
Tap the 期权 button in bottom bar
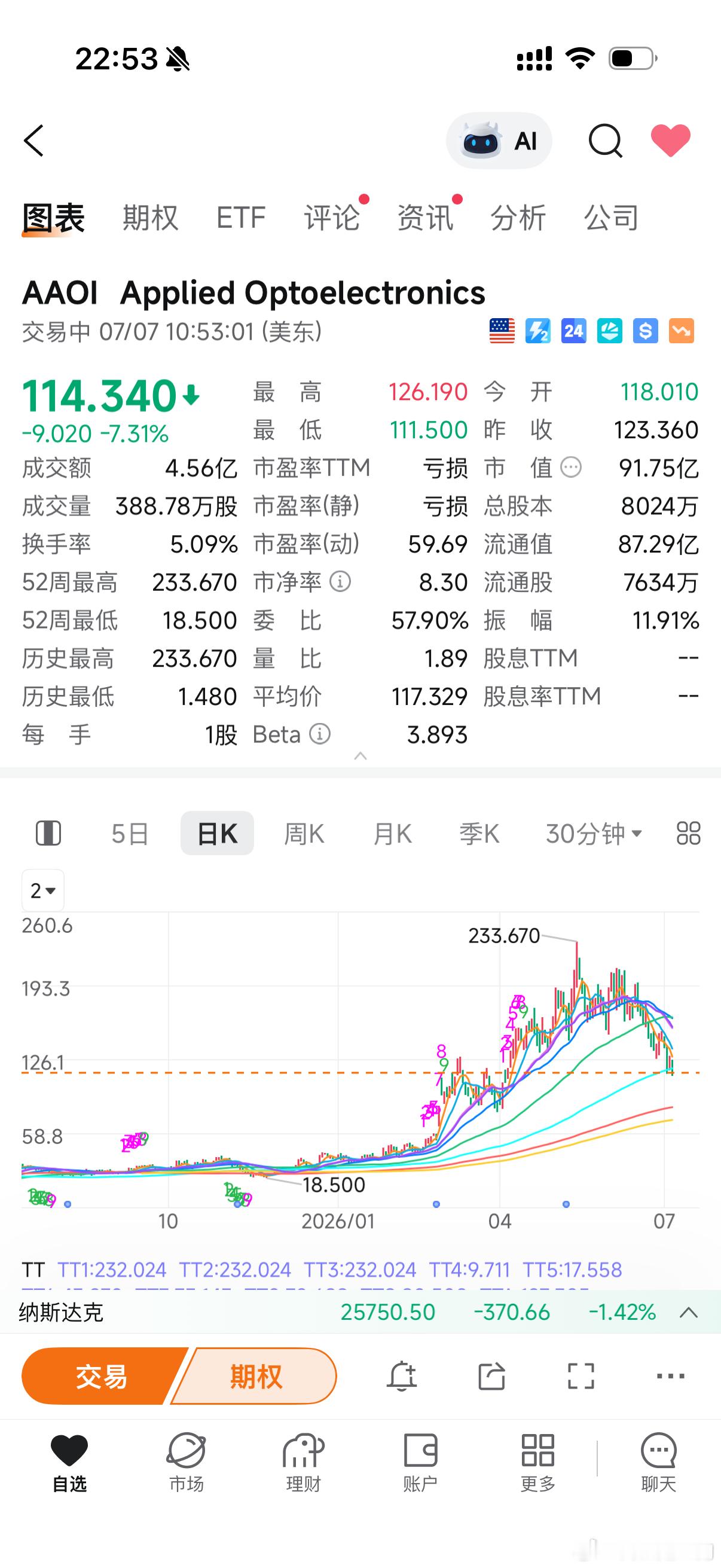tap(255, 1375)
